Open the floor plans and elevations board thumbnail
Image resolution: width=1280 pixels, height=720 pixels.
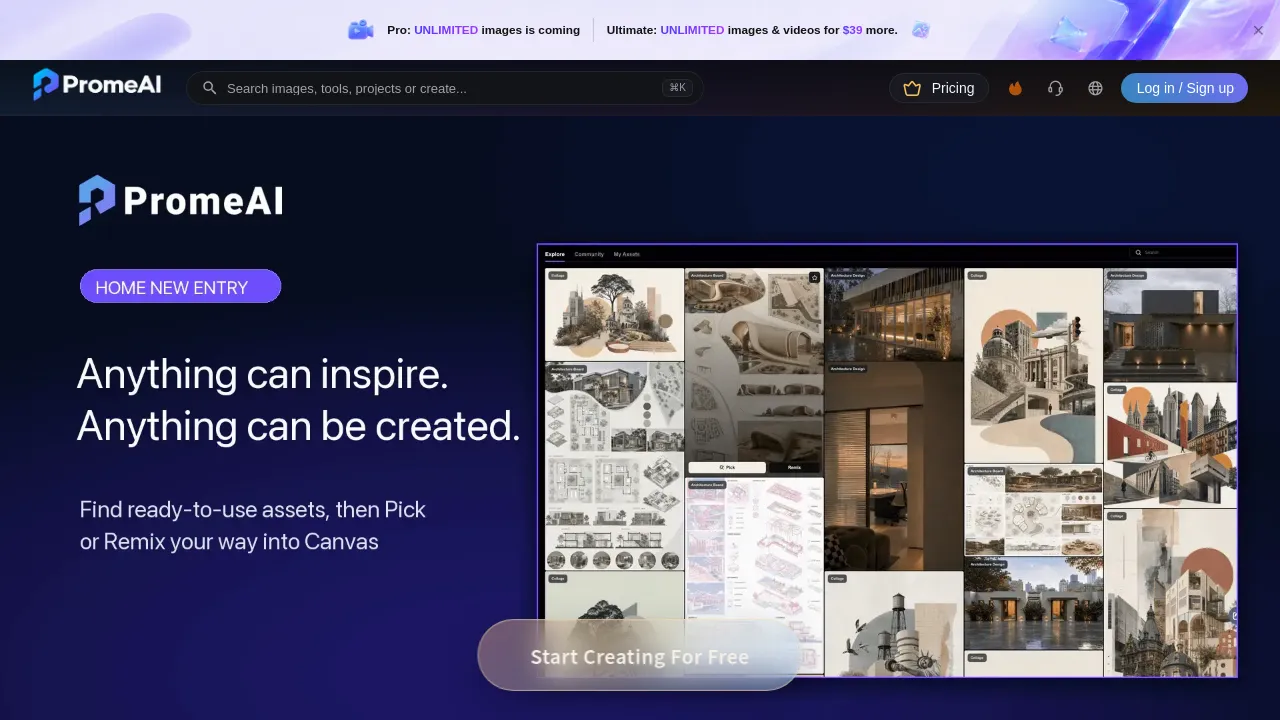(614, 466)
